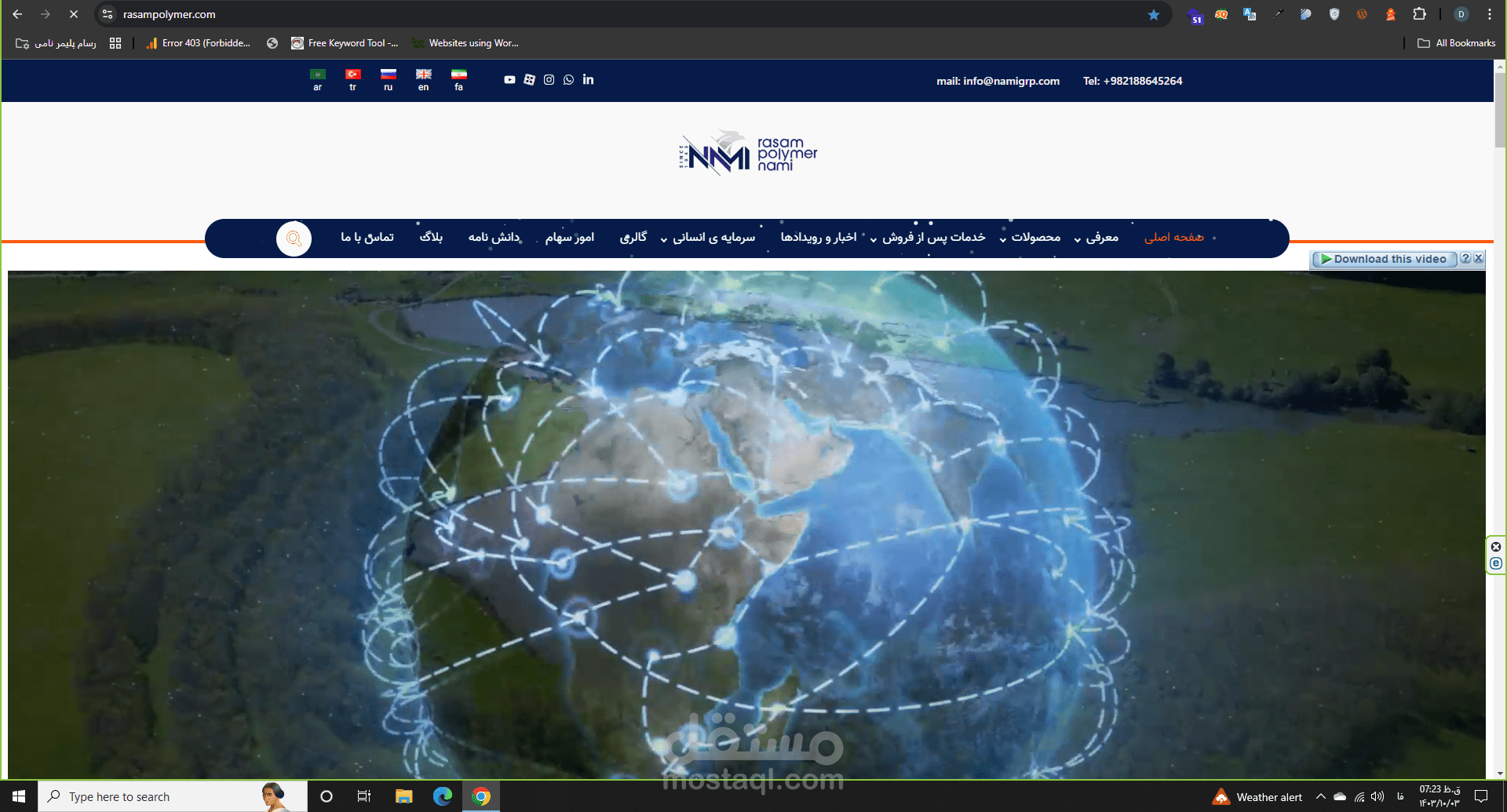Click the Download this video button
This screenshot has width=1507, height=812.
(1385, 259)
